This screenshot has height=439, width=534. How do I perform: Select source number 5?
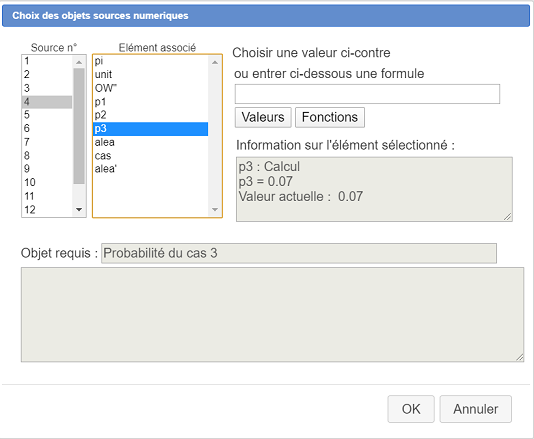47,115
